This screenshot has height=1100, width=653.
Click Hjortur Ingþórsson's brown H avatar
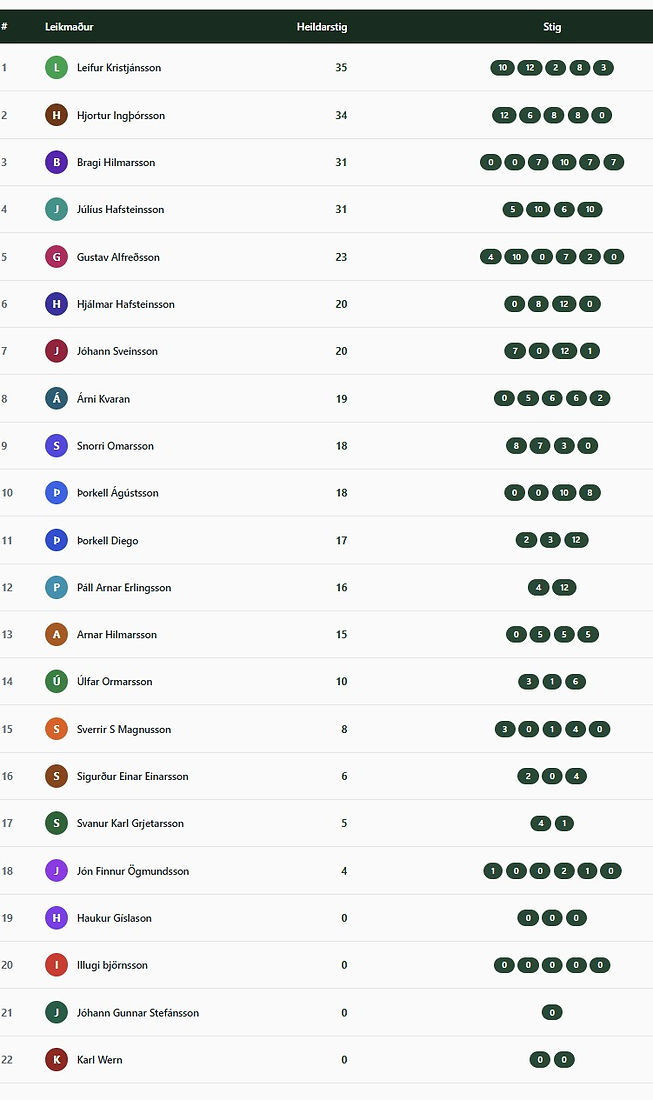57,115
